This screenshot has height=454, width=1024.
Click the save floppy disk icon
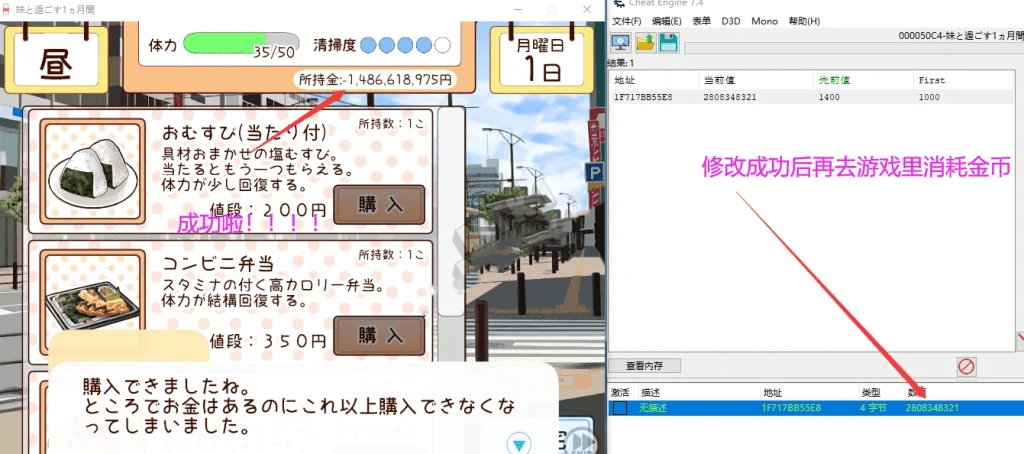click(x=668, y=42)
